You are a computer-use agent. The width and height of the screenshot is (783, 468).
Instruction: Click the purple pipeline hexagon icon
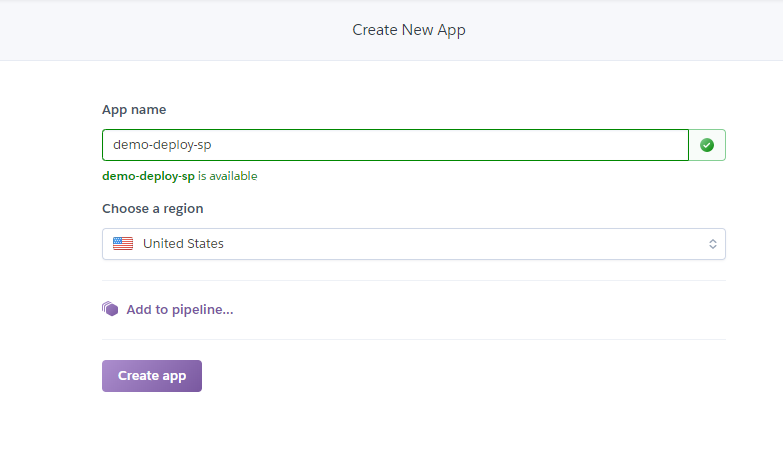tap(110, 309)
